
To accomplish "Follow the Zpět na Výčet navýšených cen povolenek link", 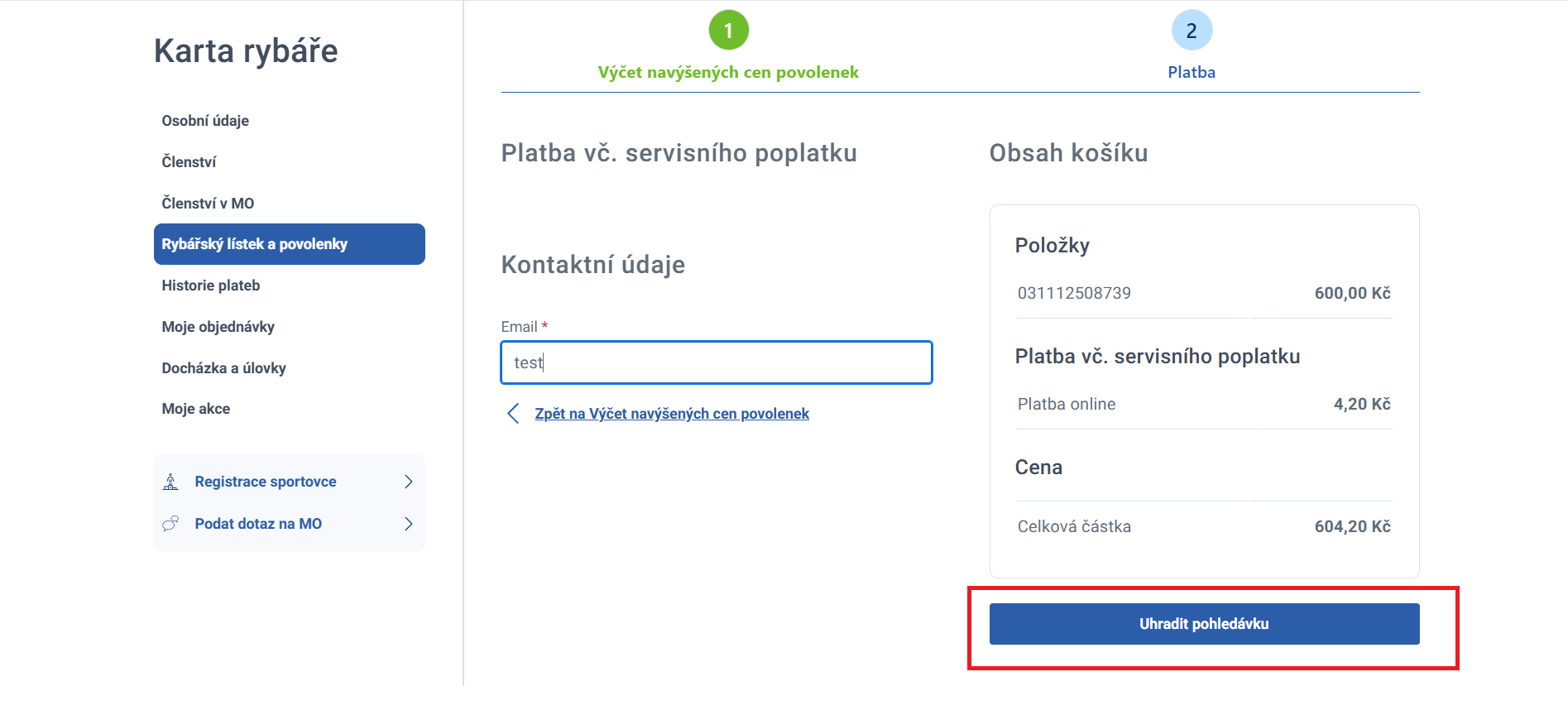I will click(x=672, y=413).
